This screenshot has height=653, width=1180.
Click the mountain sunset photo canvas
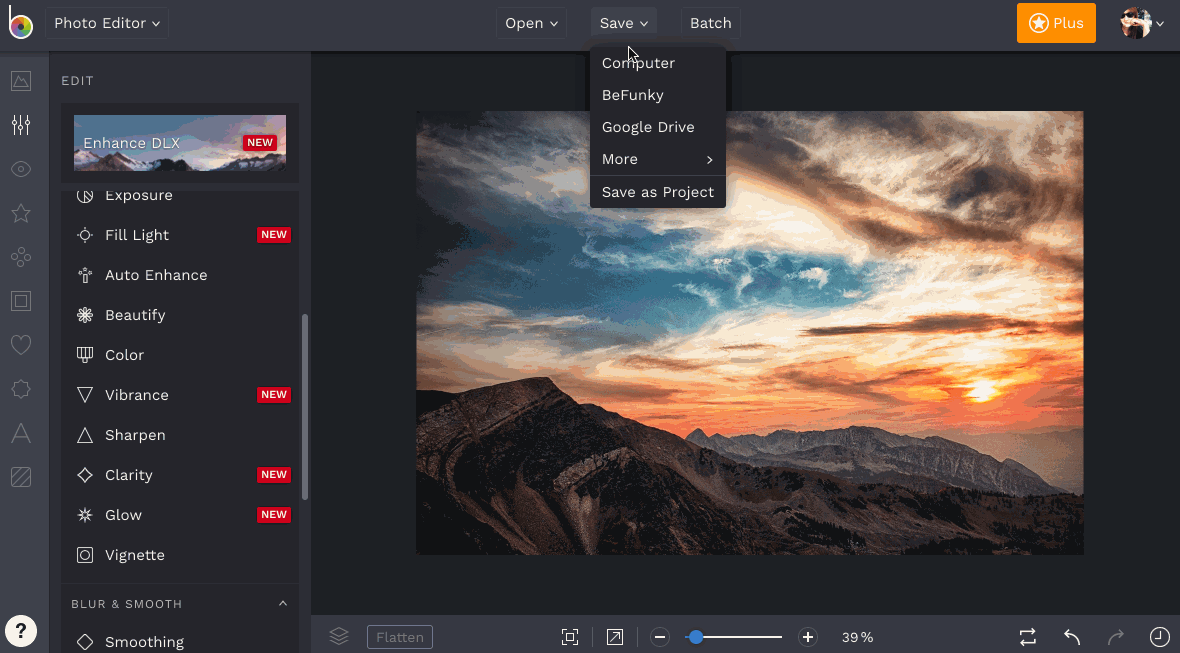750,333
